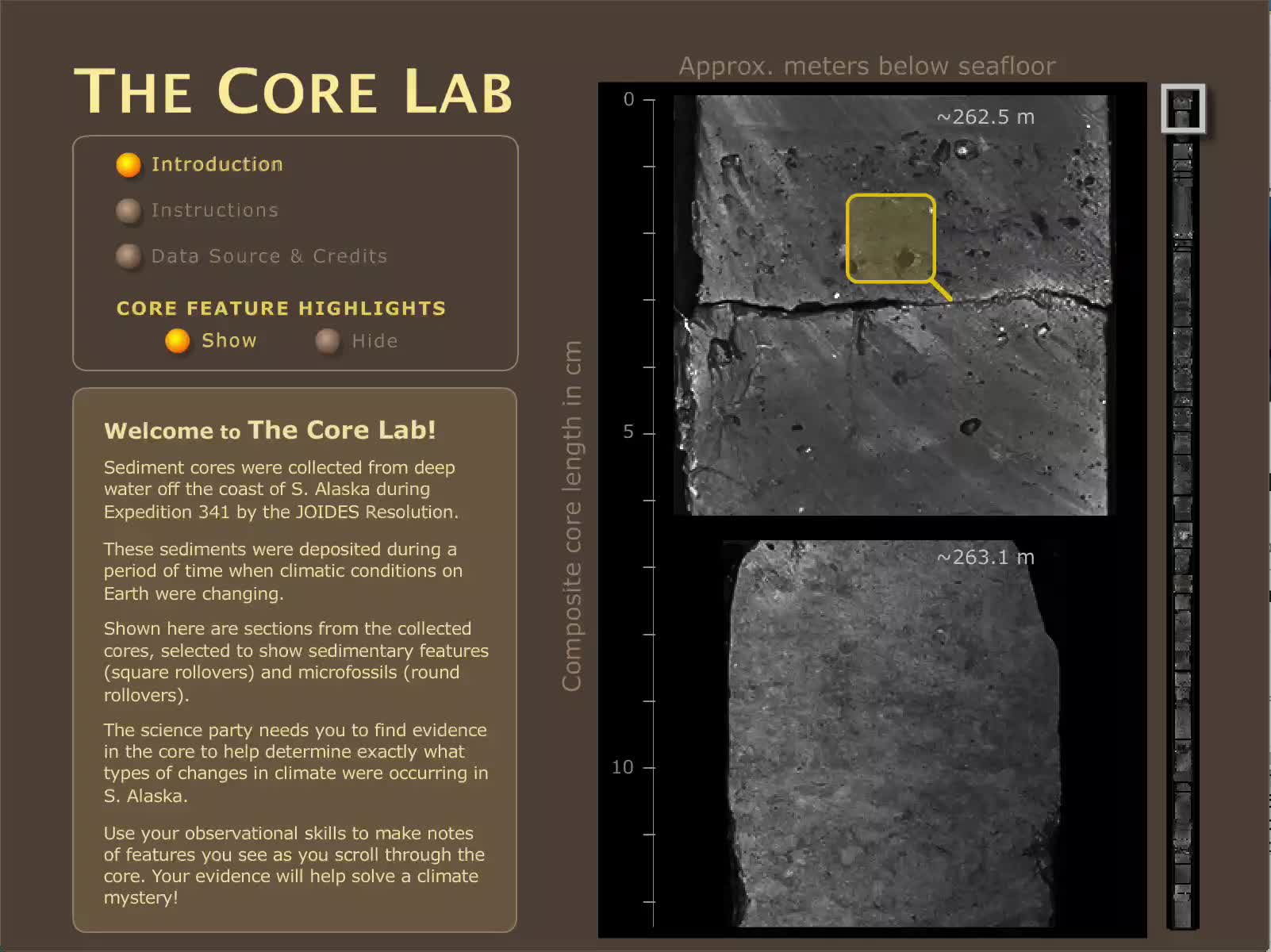Click the orb beside Data Source & Credits
Viewport: 1271px width, 952px height.
point(128,256)
